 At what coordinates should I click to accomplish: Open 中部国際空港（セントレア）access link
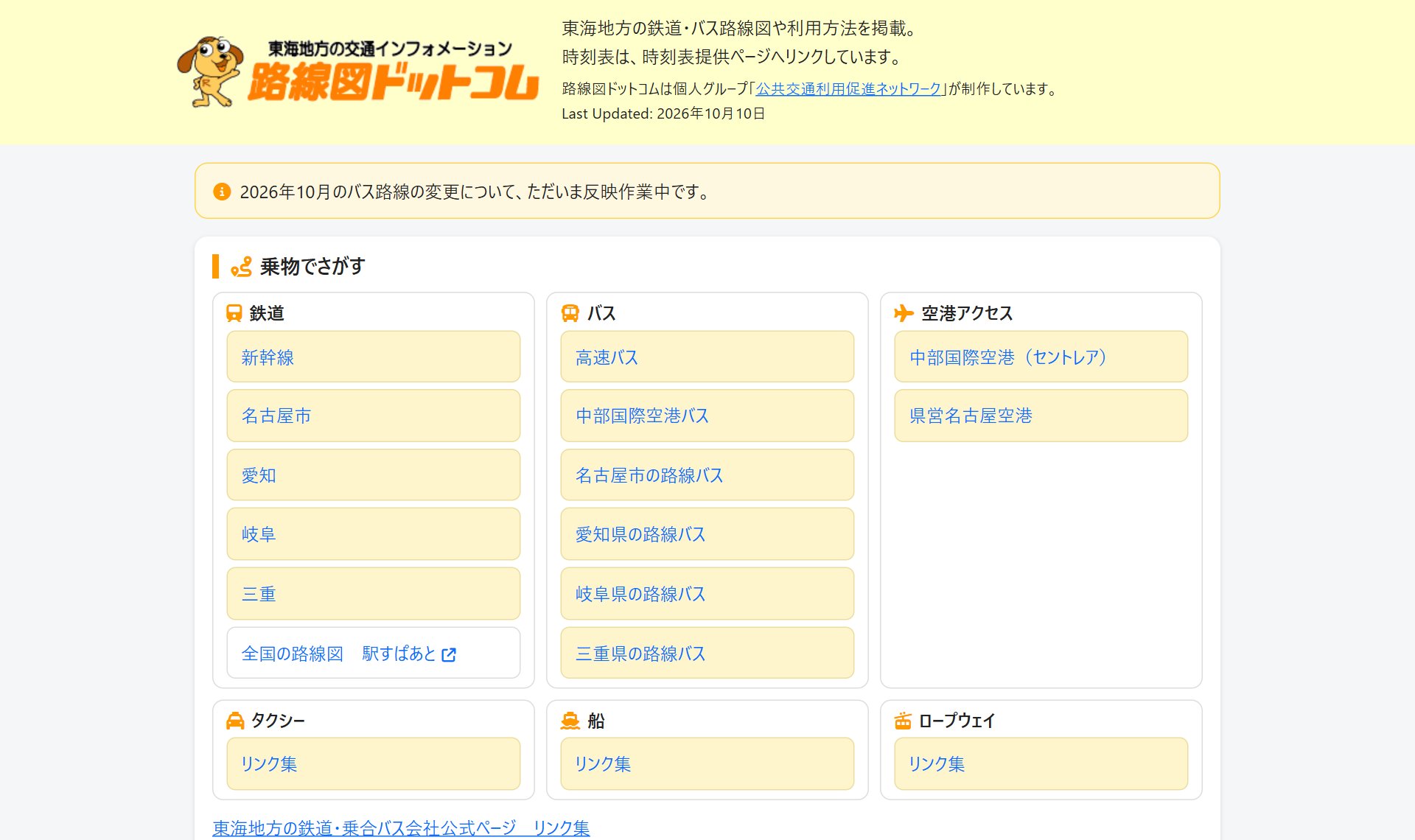pos(1041,357)
